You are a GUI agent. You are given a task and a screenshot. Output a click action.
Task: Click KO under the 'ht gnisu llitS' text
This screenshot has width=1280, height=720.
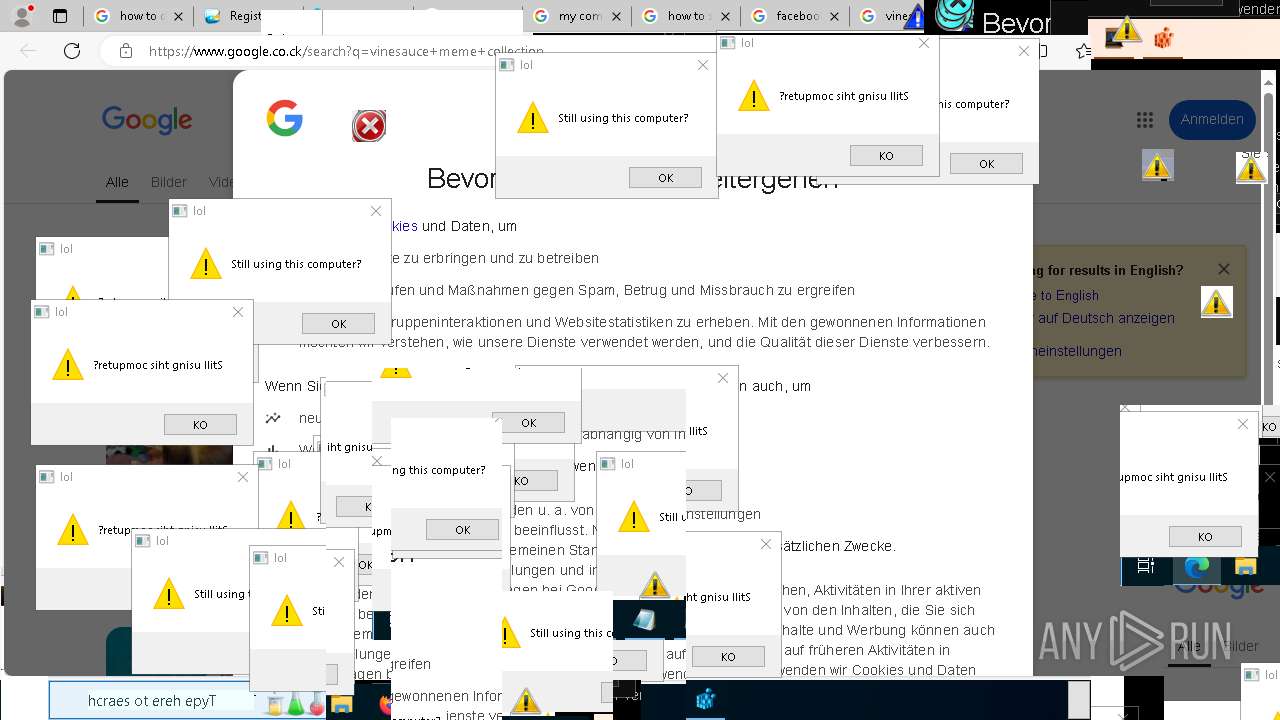728,656
